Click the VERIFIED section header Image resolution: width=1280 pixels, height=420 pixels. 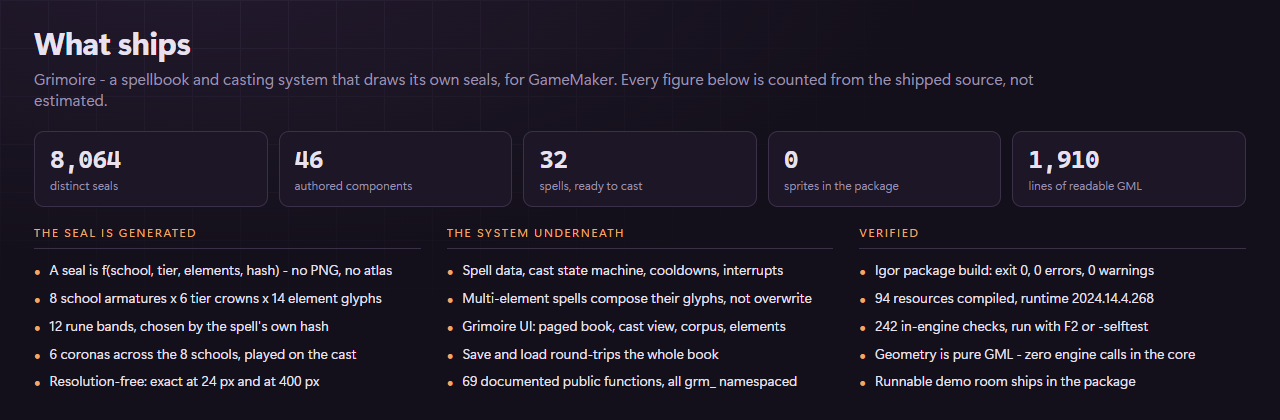click(x=889, y=233)
